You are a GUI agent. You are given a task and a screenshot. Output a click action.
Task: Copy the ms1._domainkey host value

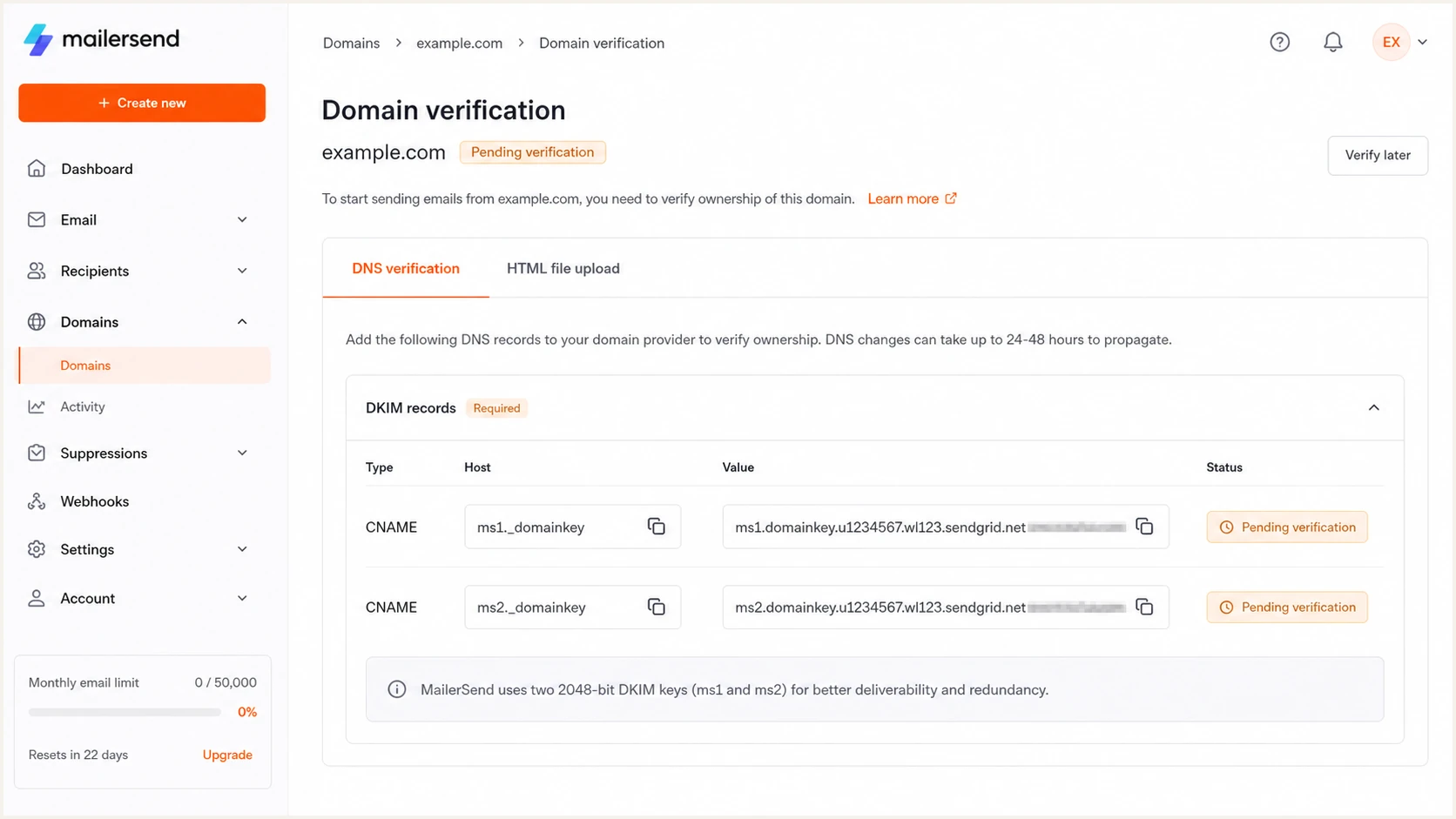656,527
